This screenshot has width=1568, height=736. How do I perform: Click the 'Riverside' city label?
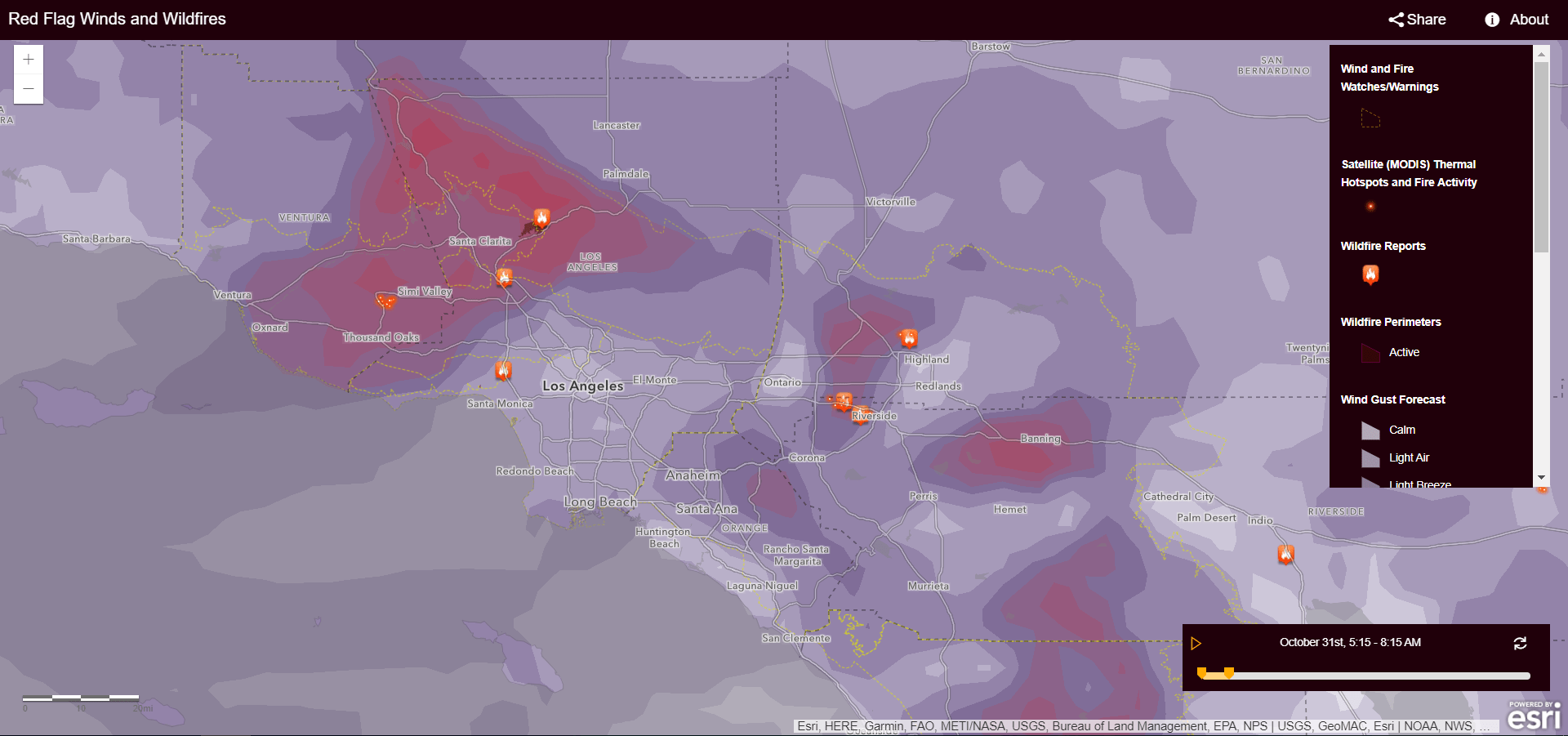point(874,416)
